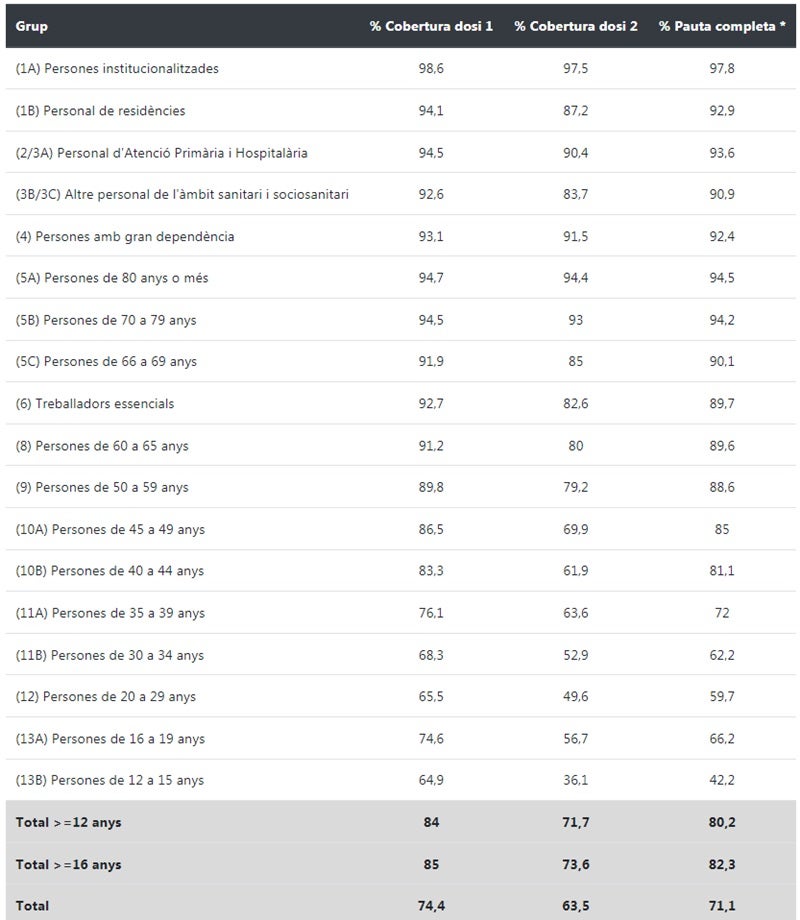Click the Total >=12 anys row label
This screenshot has height=920, width=800.
click(x=69, y=822)
